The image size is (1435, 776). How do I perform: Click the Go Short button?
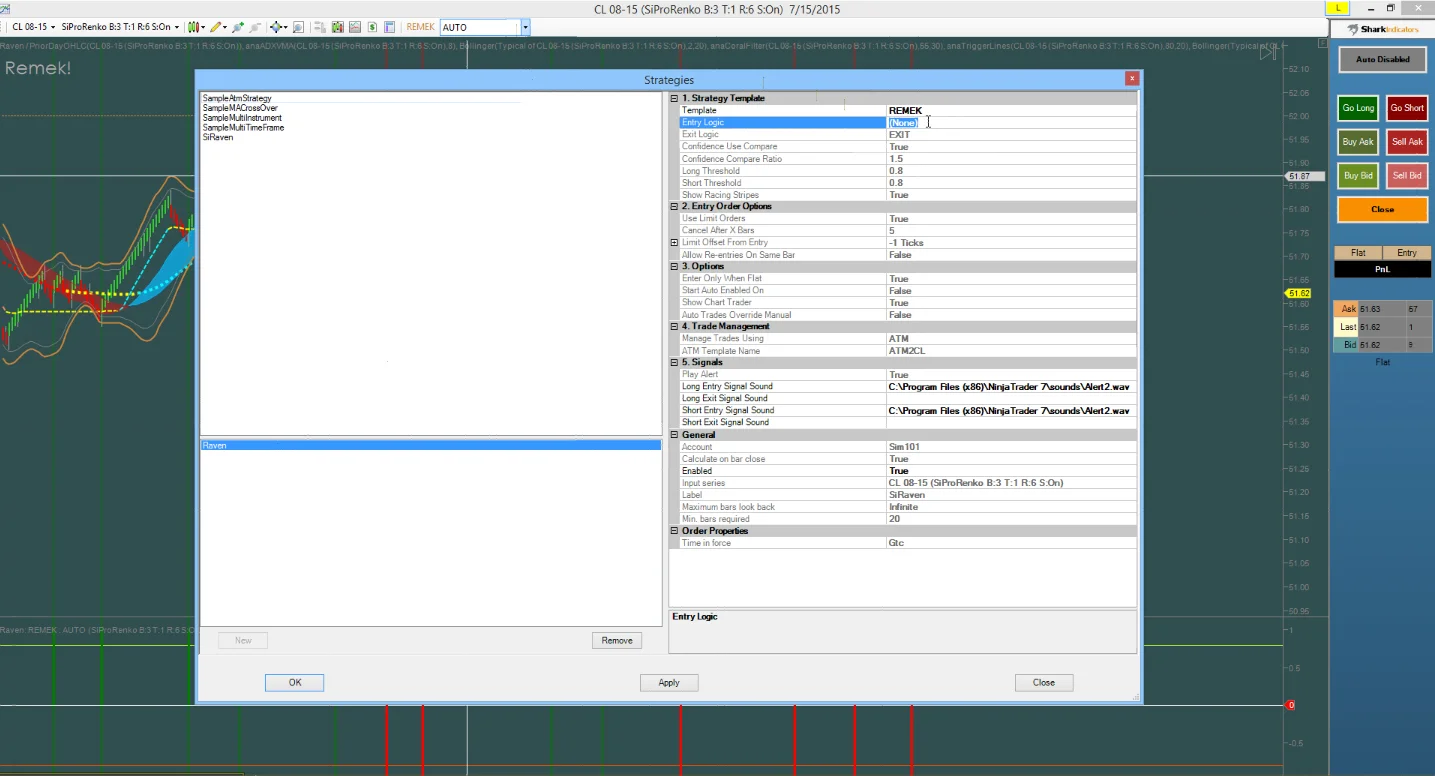pyautogui.click(x=1407, y=108)
